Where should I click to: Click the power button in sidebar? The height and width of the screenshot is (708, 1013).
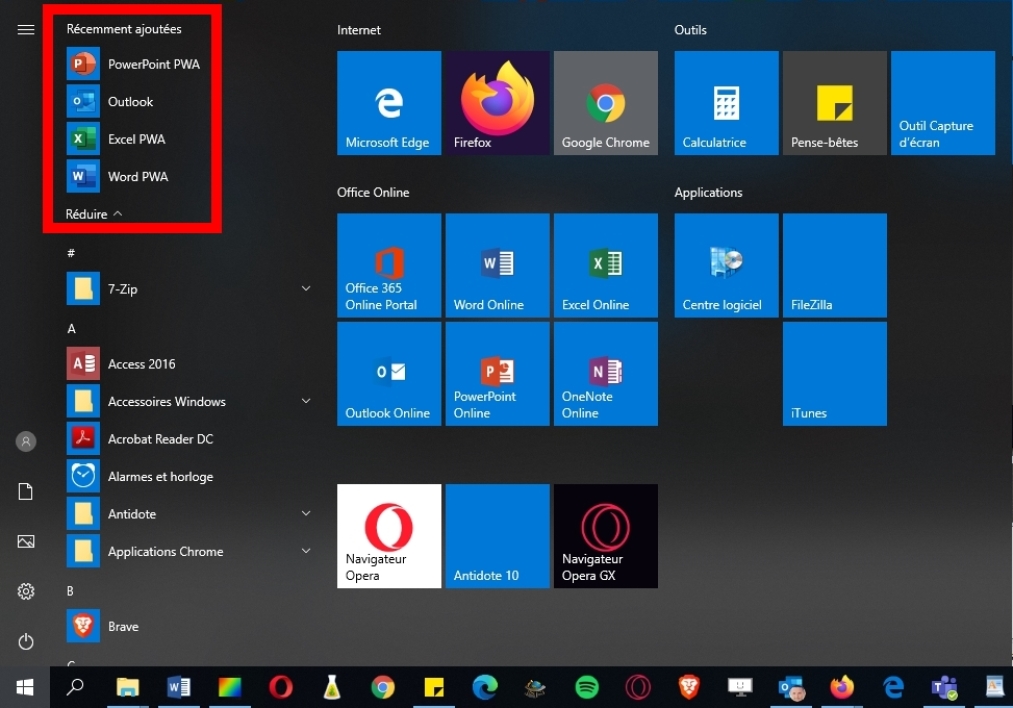click(26, 642)
